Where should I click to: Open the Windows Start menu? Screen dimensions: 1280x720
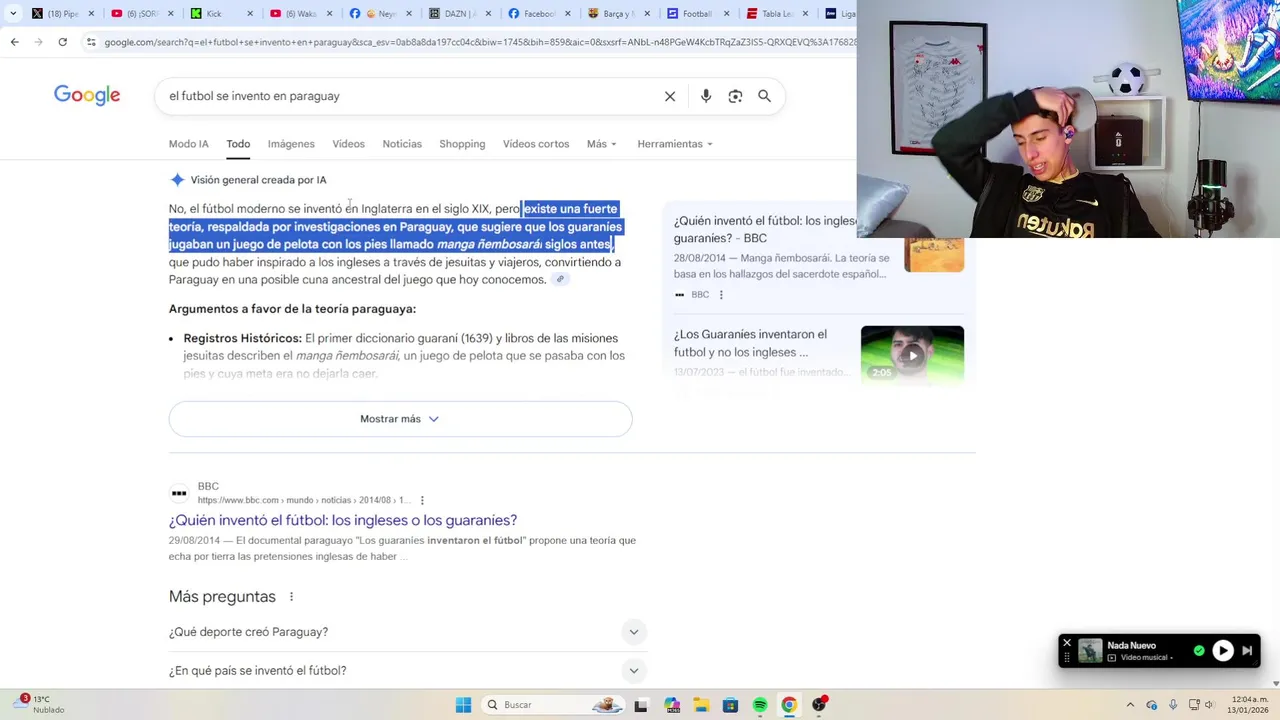pyautogui.click(x=463, y=705)
